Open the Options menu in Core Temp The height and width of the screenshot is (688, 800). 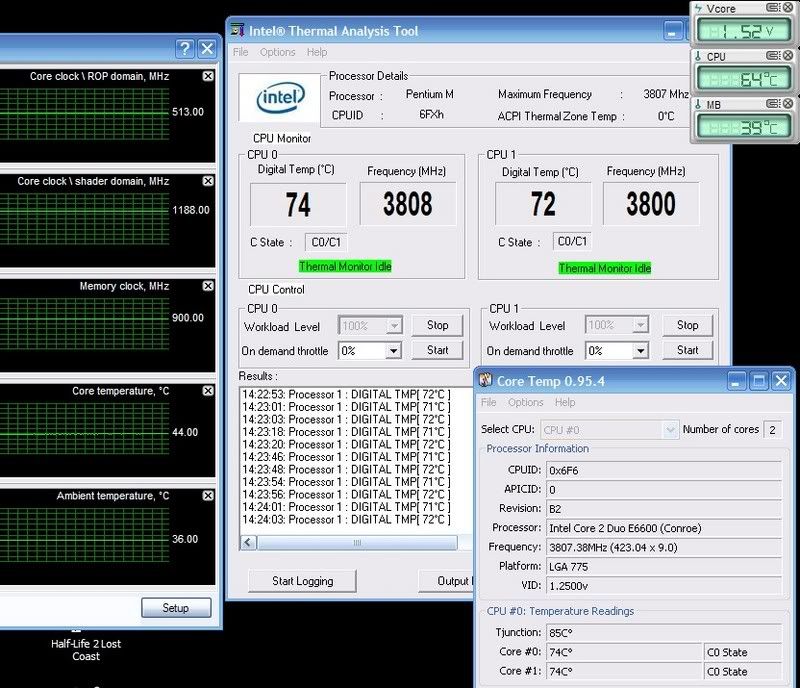click(526, 402)
